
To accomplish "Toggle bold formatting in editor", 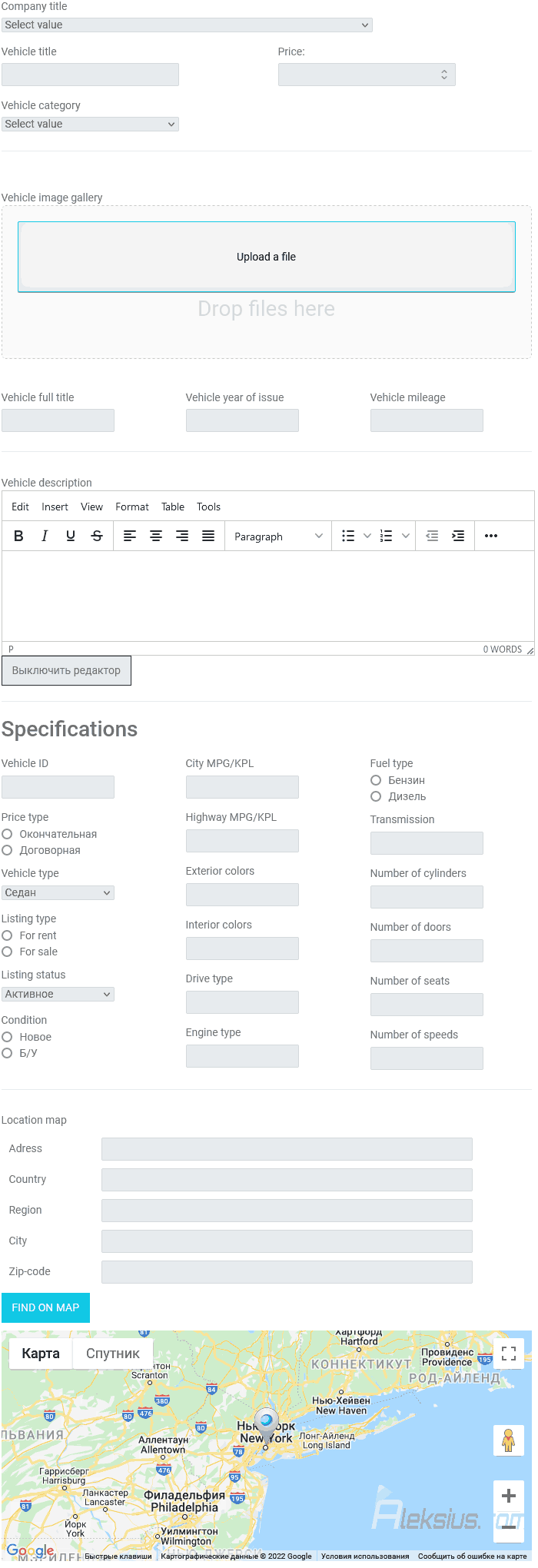I will point(18,536).
